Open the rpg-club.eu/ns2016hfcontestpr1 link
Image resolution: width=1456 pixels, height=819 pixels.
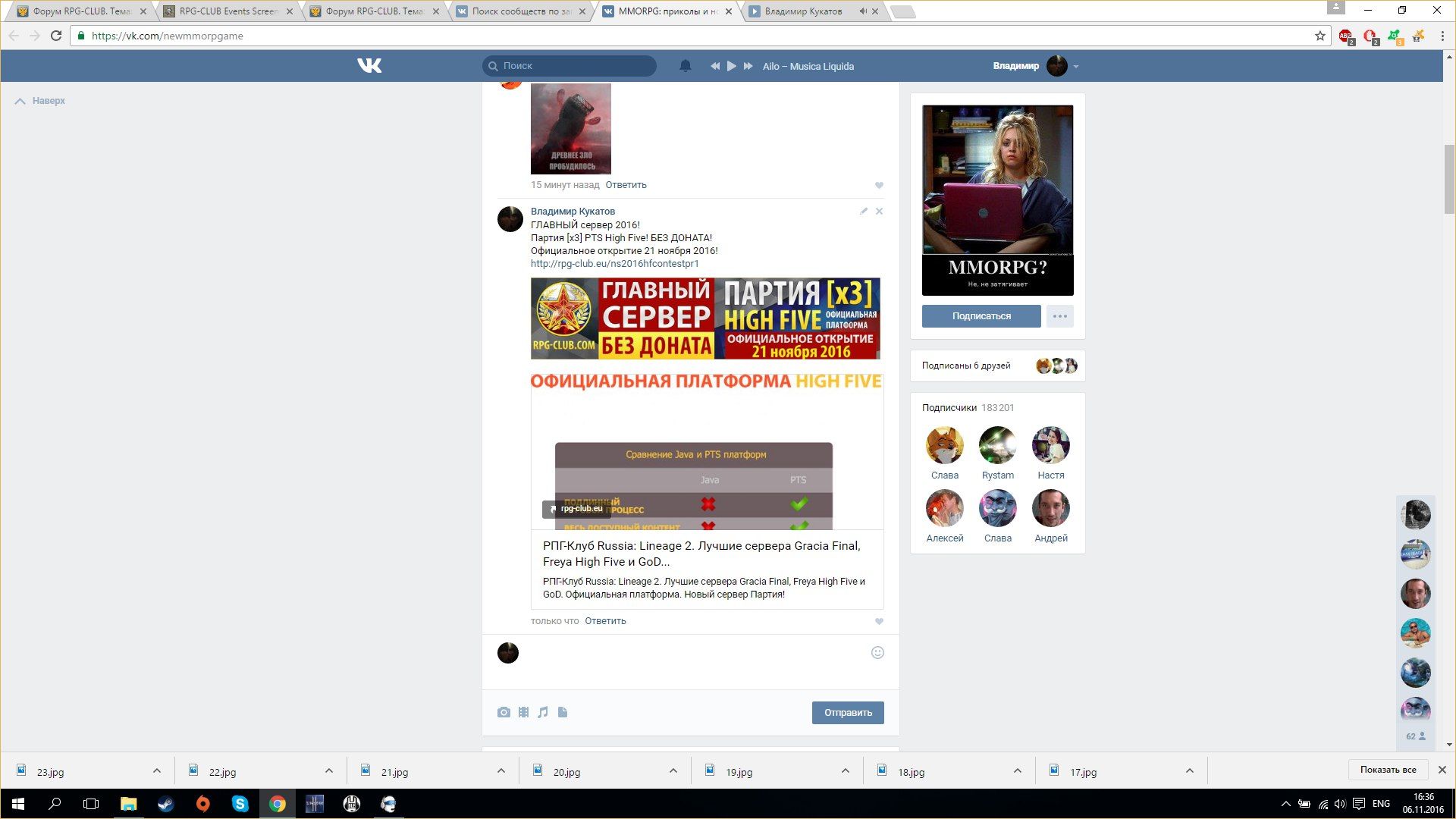[614, 264]
